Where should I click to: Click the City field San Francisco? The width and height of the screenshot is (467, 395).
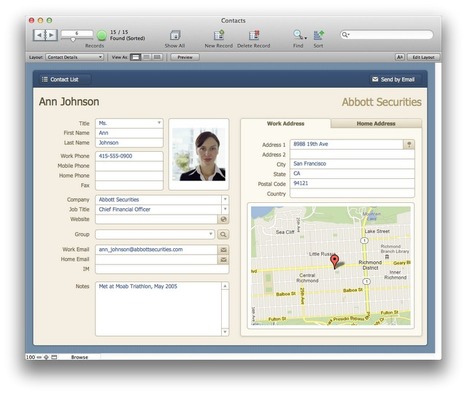(352, 164)
